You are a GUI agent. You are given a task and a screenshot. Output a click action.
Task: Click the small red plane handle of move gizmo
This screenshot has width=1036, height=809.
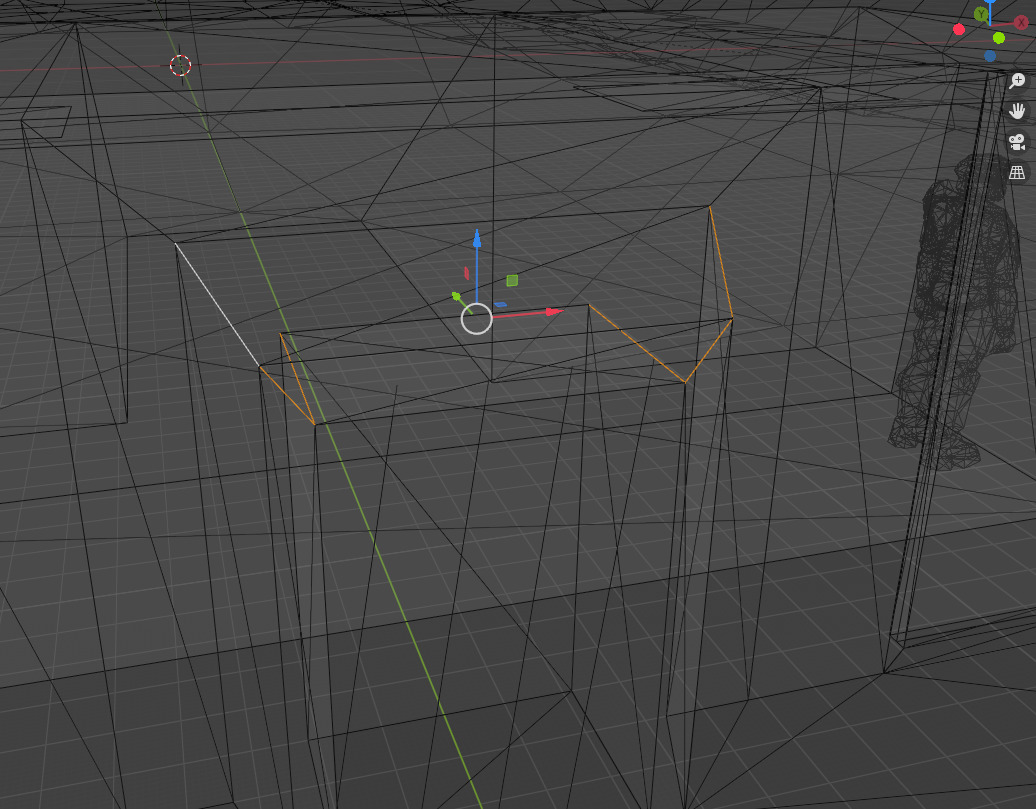point(466,273)
